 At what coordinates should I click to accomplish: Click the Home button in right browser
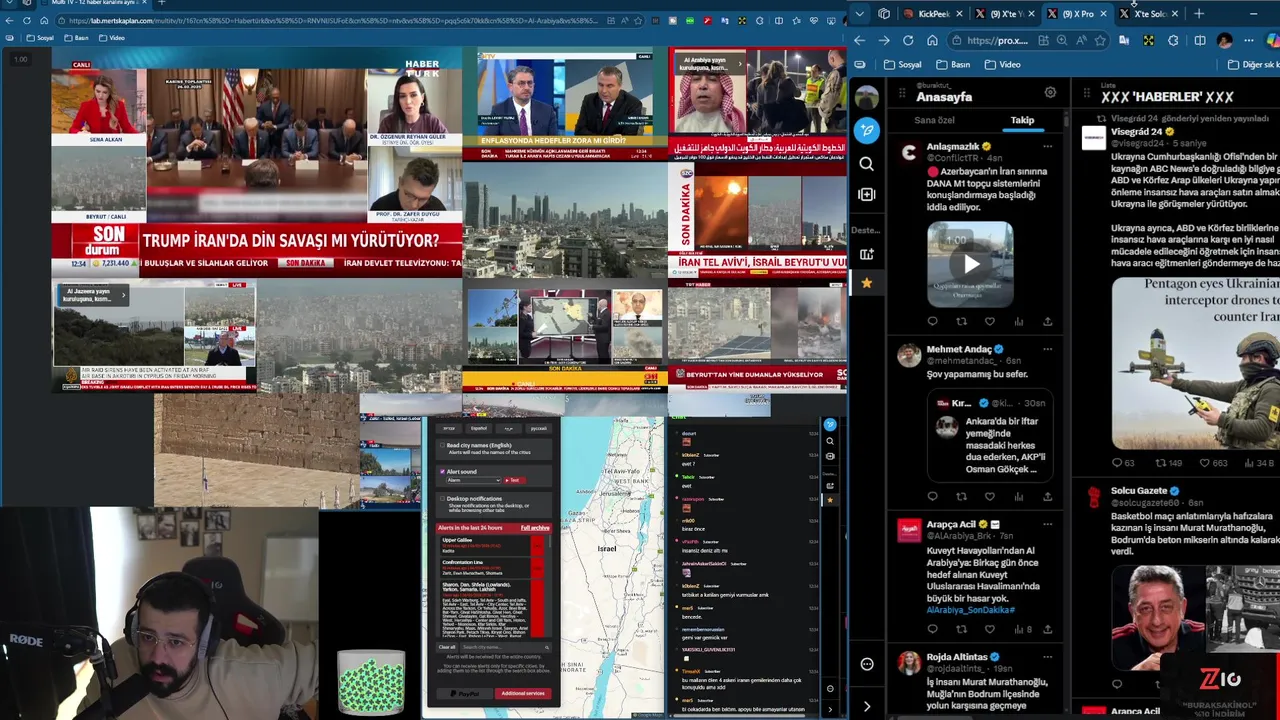tap(932, 40)
